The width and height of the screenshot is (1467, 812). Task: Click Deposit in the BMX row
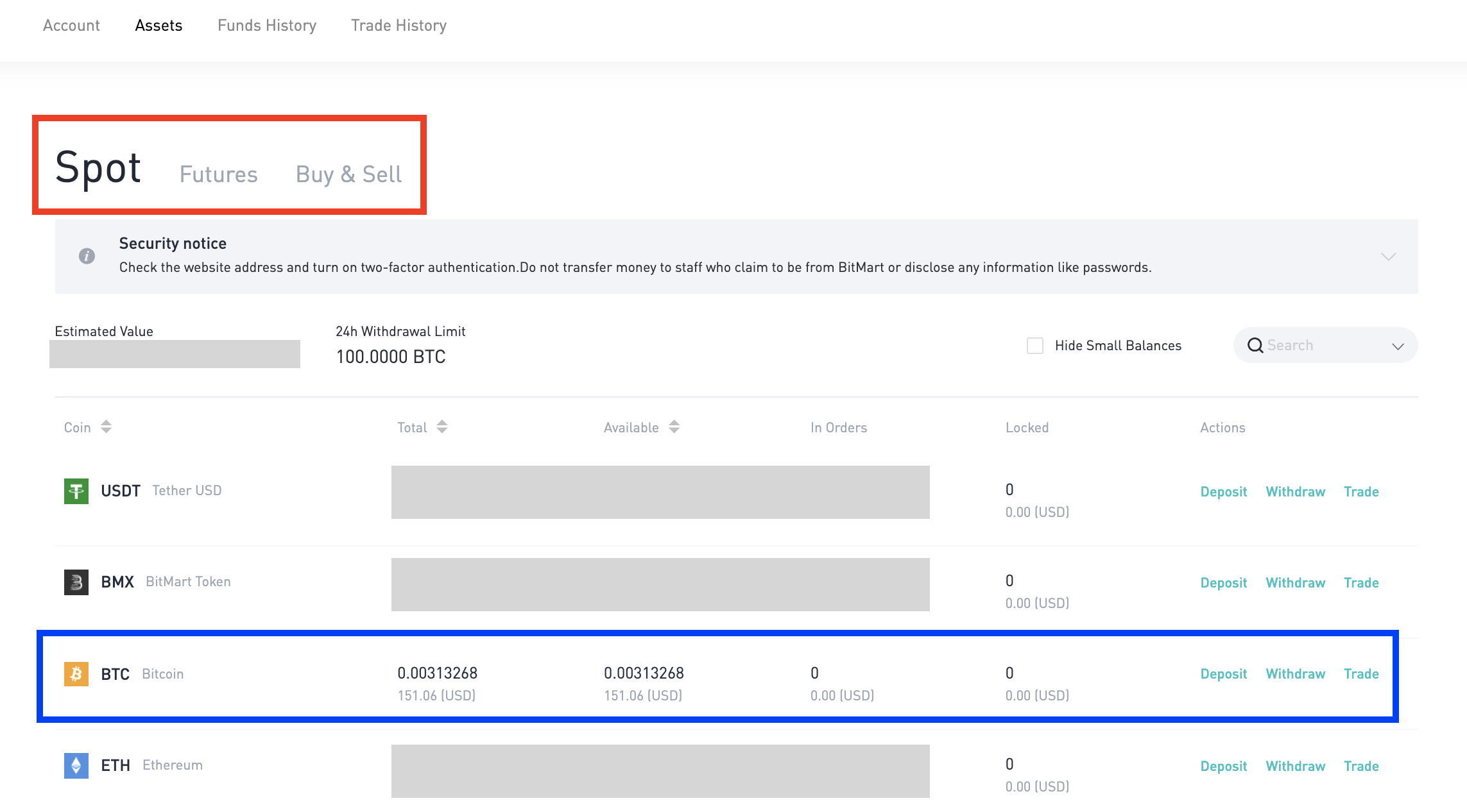point(1224,583)
